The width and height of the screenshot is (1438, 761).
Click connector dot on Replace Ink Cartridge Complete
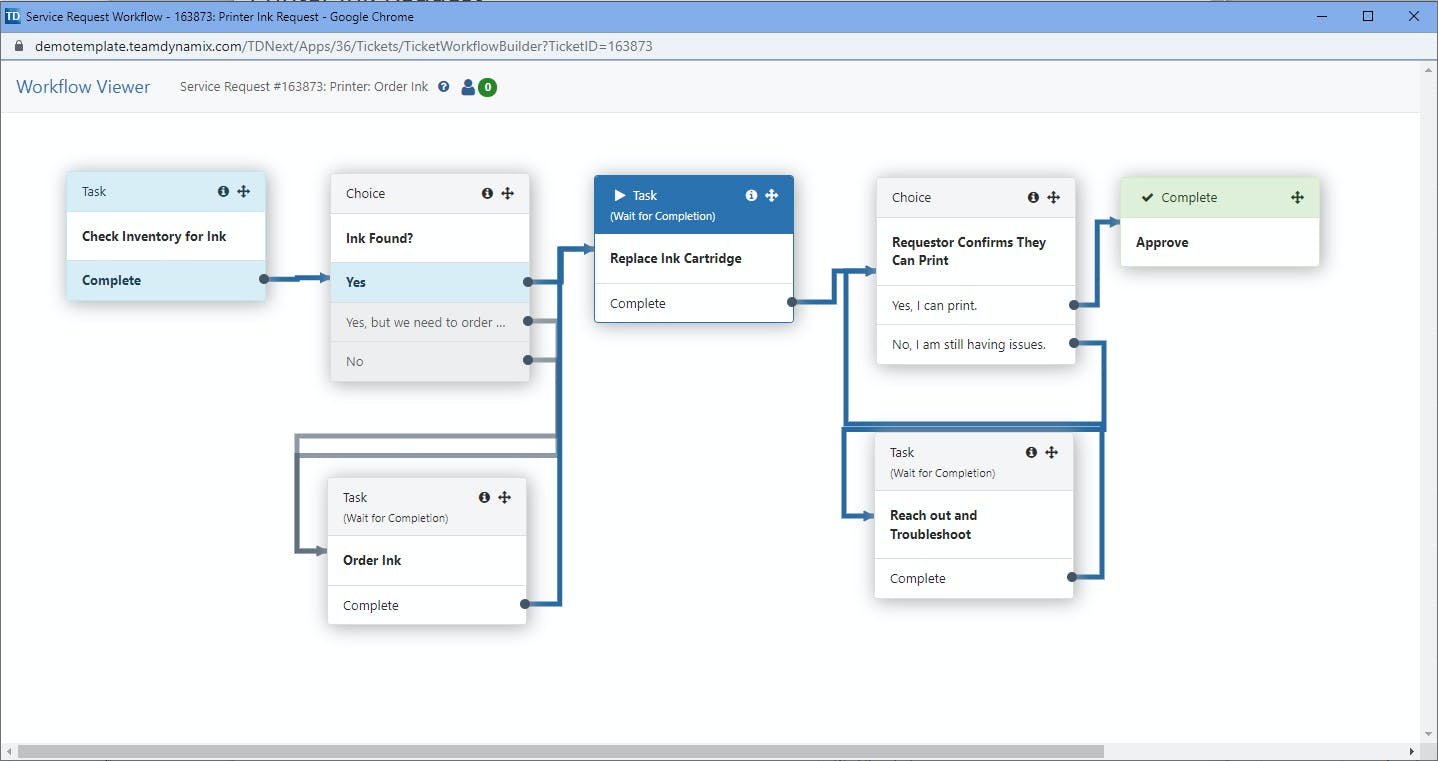[791, 301]
